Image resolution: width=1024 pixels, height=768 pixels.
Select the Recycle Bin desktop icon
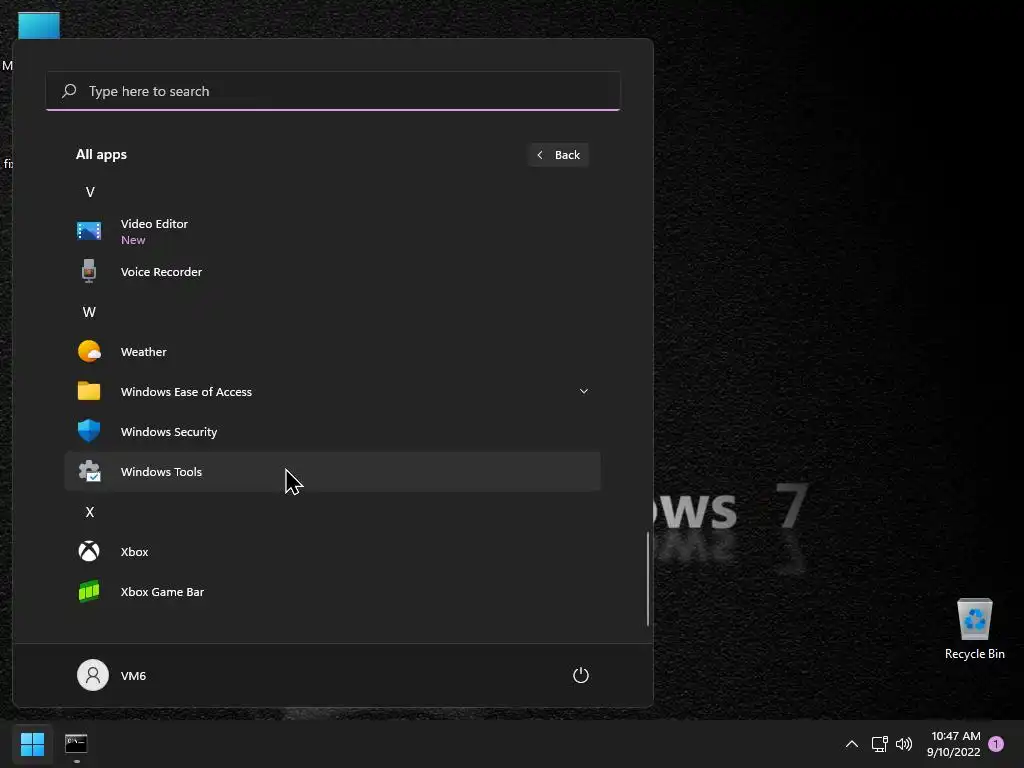[x=974, y=629]
